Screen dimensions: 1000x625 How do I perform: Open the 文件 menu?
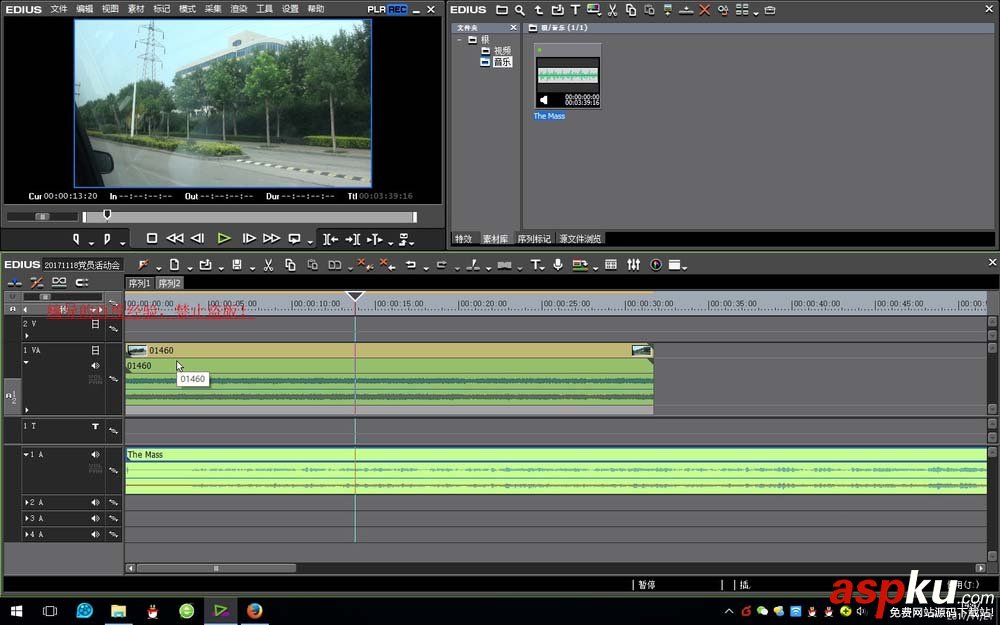point(59,9)
